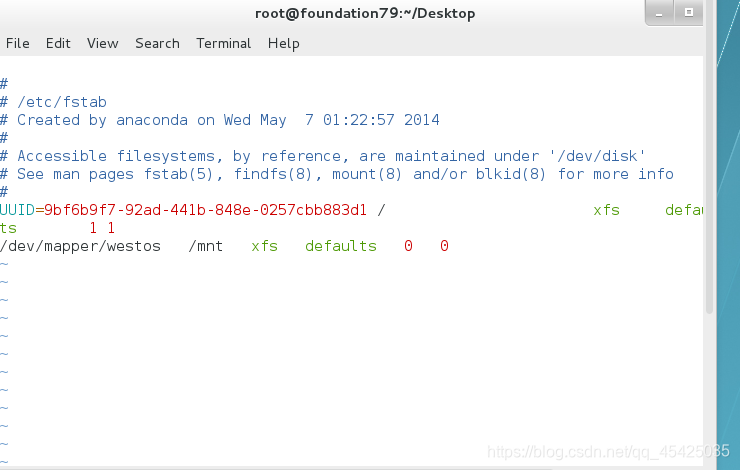Screen dimensions: 740x470
Task: Maximize the terminal window
Action: coord(689,13)
